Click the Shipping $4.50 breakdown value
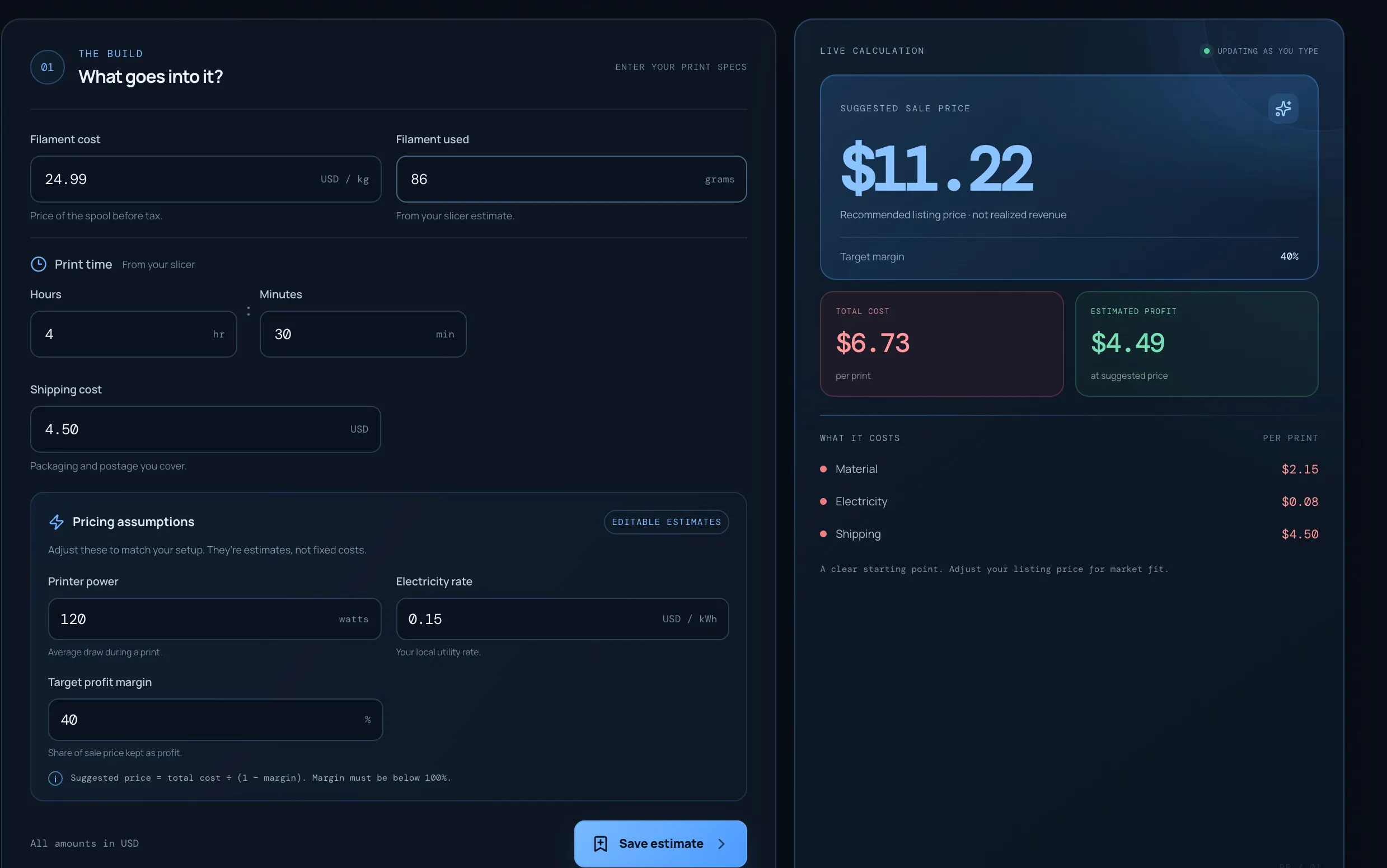The width and height of the screenshot is (1387, 868). 1300,534
